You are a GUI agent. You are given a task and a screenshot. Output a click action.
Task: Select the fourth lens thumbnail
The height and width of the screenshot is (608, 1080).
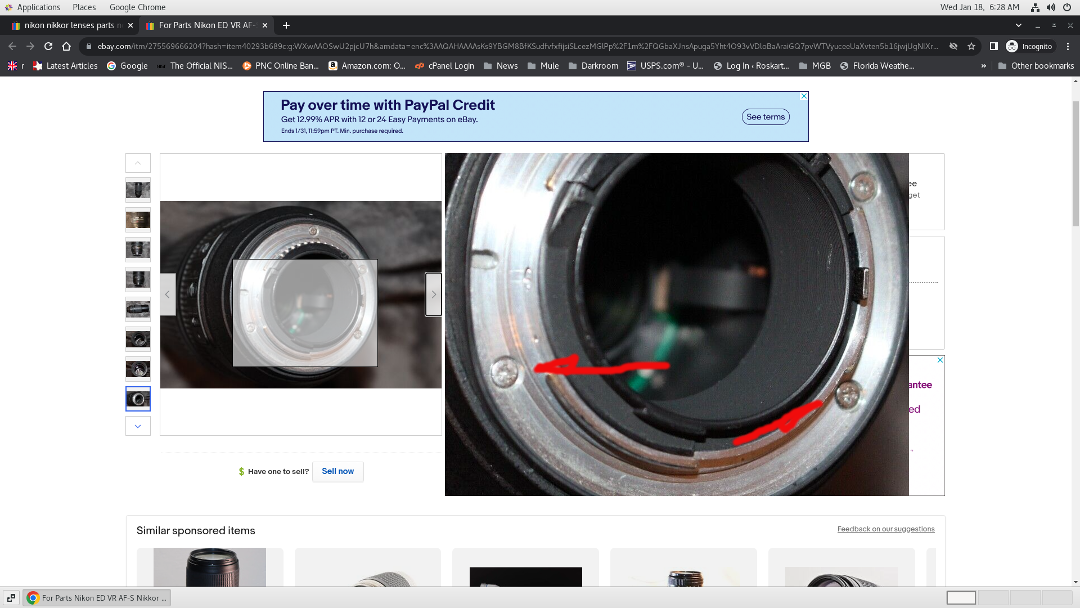tap(138, 280)
